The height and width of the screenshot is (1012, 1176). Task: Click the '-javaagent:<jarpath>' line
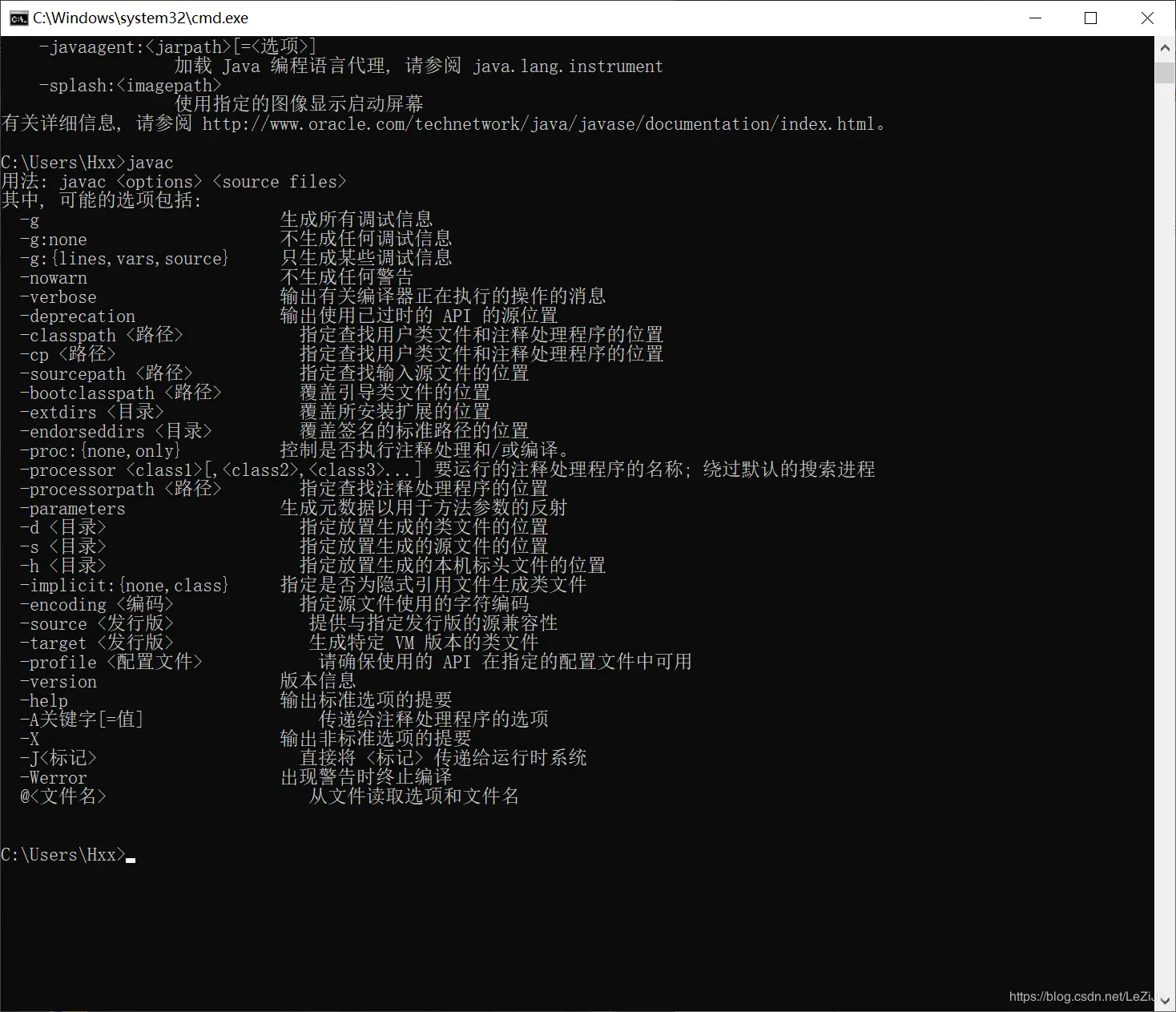(178, 46)
